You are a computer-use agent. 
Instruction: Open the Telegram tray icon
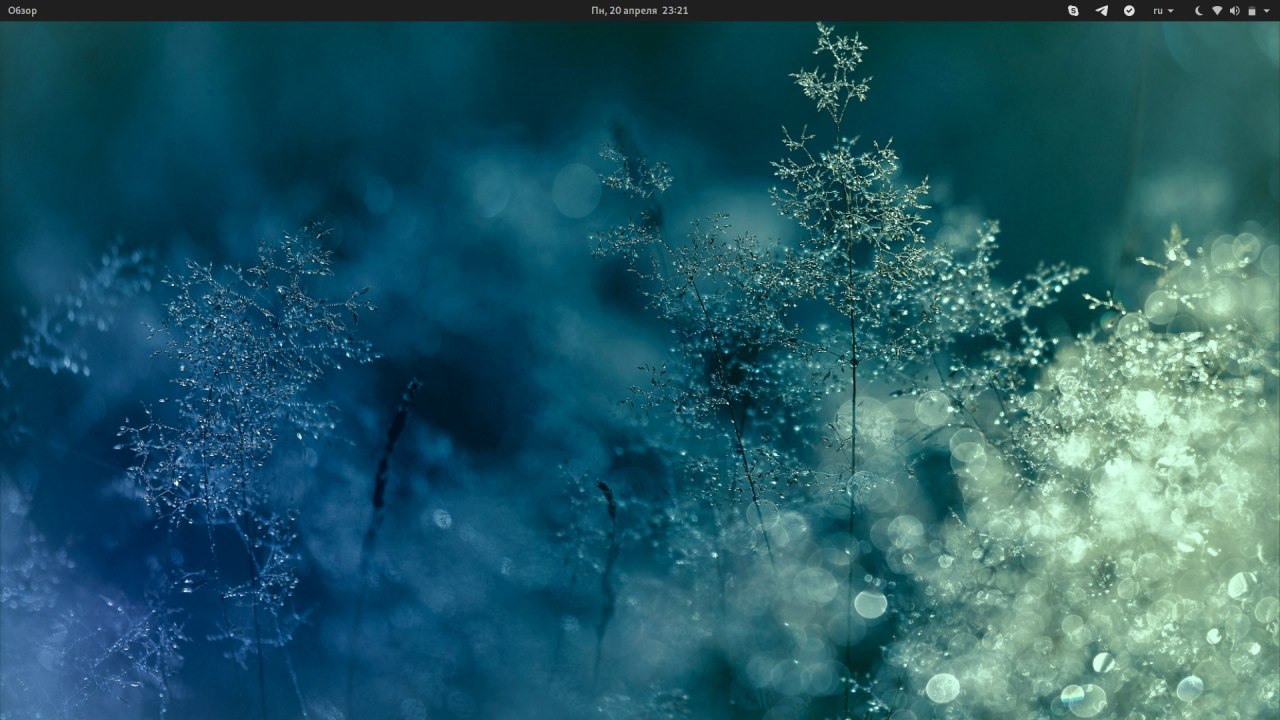1101,11
